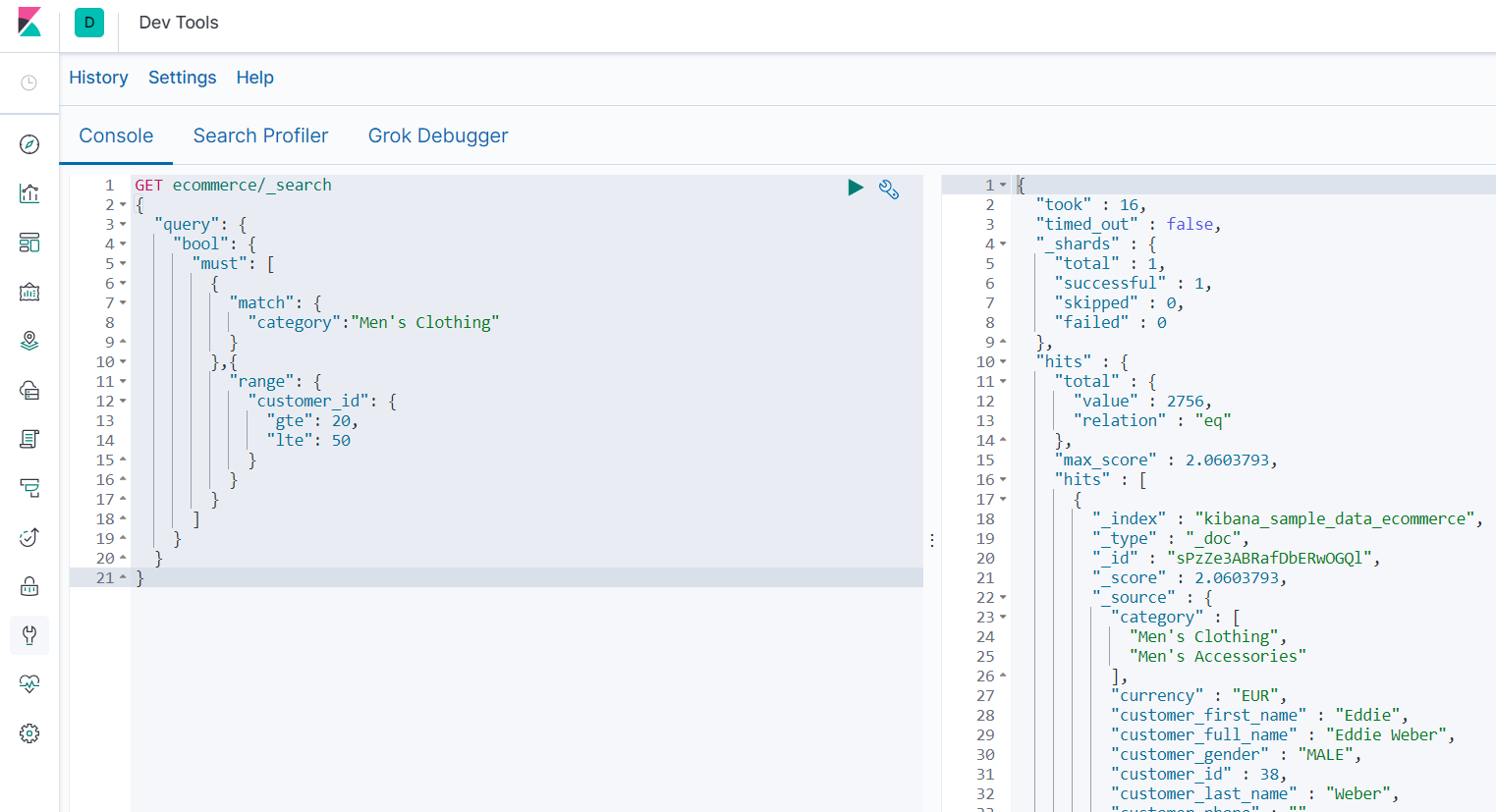This screenshot has height=812, width=1496.
Task: Open SIEM via the lock icon
Action: (x=29, y=586)
